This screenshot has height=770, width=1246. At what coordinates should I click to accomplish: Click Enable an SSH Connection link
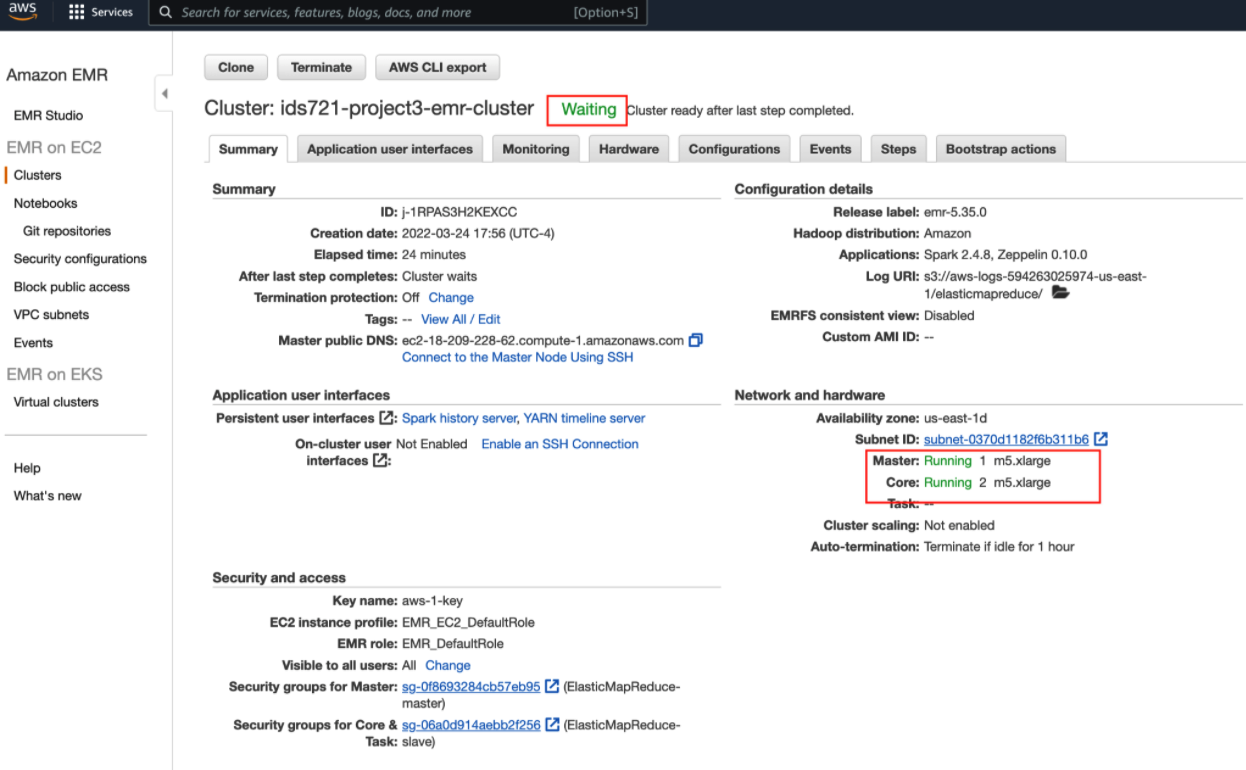560,444
